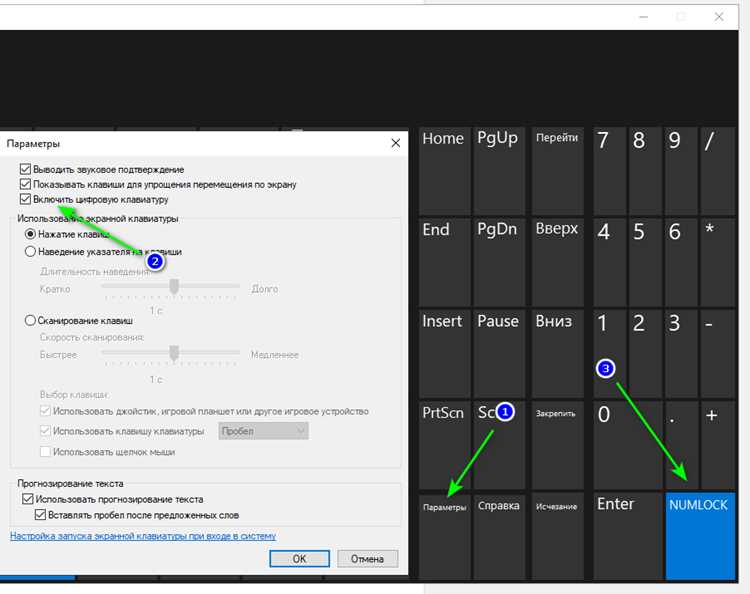Screen dimensions: 750x594
Task: Click the Вниз key
Action: pos(557,353)
